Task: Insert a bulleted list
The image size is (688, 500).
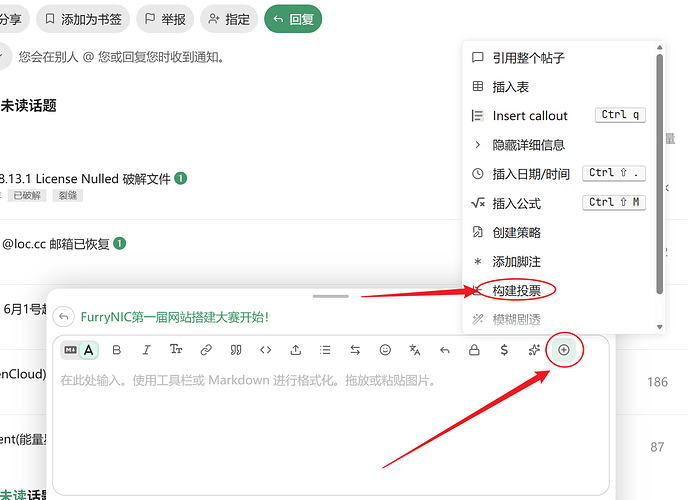Action: [x=325, y=350]
